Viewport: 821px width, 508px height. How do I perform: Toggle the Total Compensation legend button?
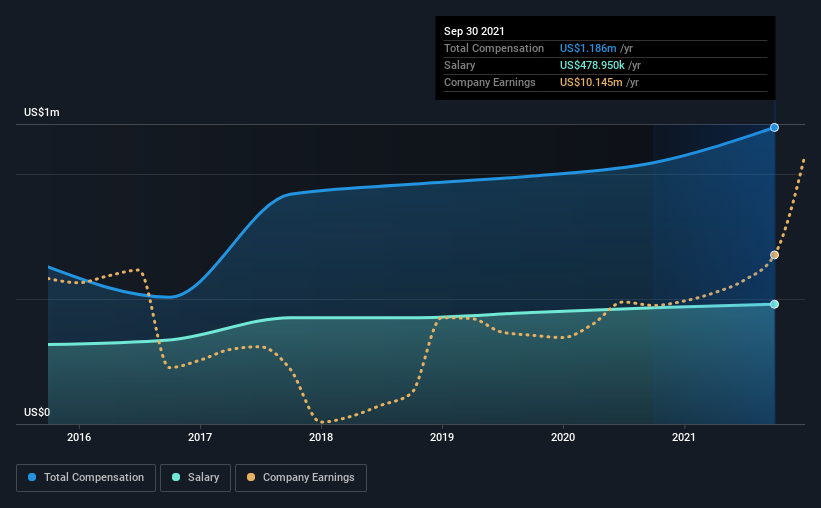pyautogui.click(x=86, y=478)
